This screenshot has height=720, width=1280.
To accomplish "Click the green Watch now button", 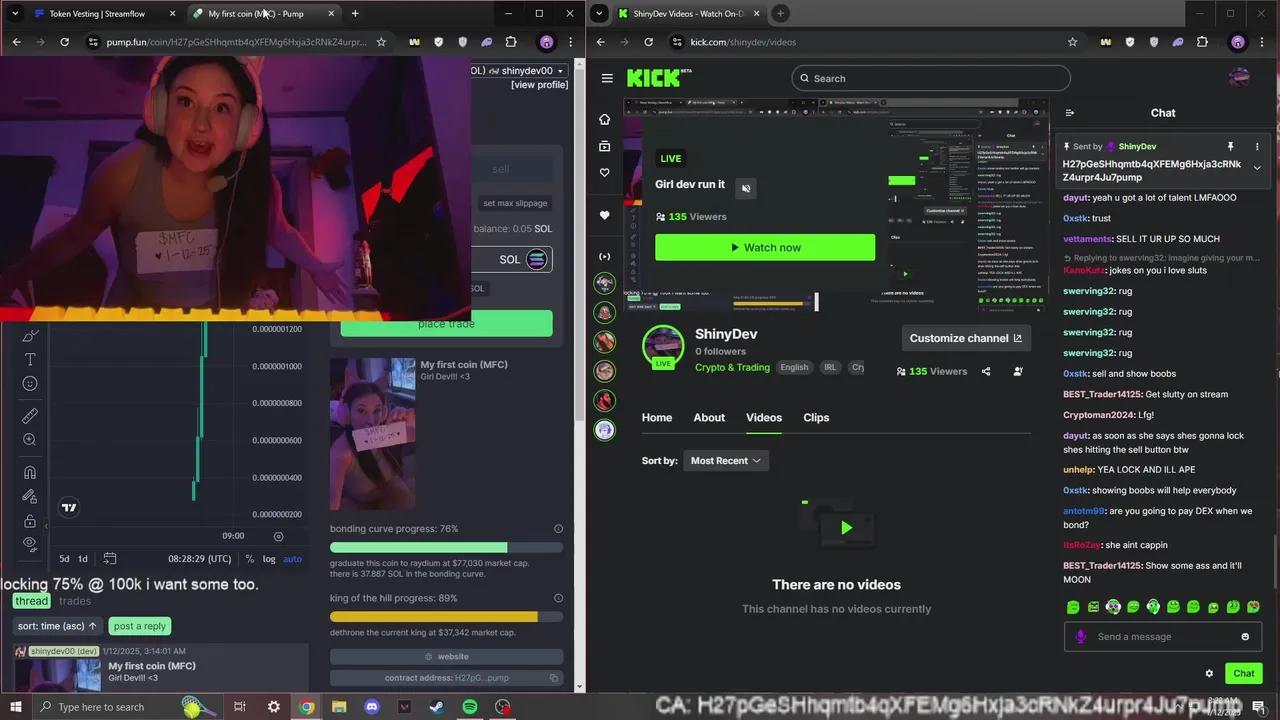I will click(765, 247).
